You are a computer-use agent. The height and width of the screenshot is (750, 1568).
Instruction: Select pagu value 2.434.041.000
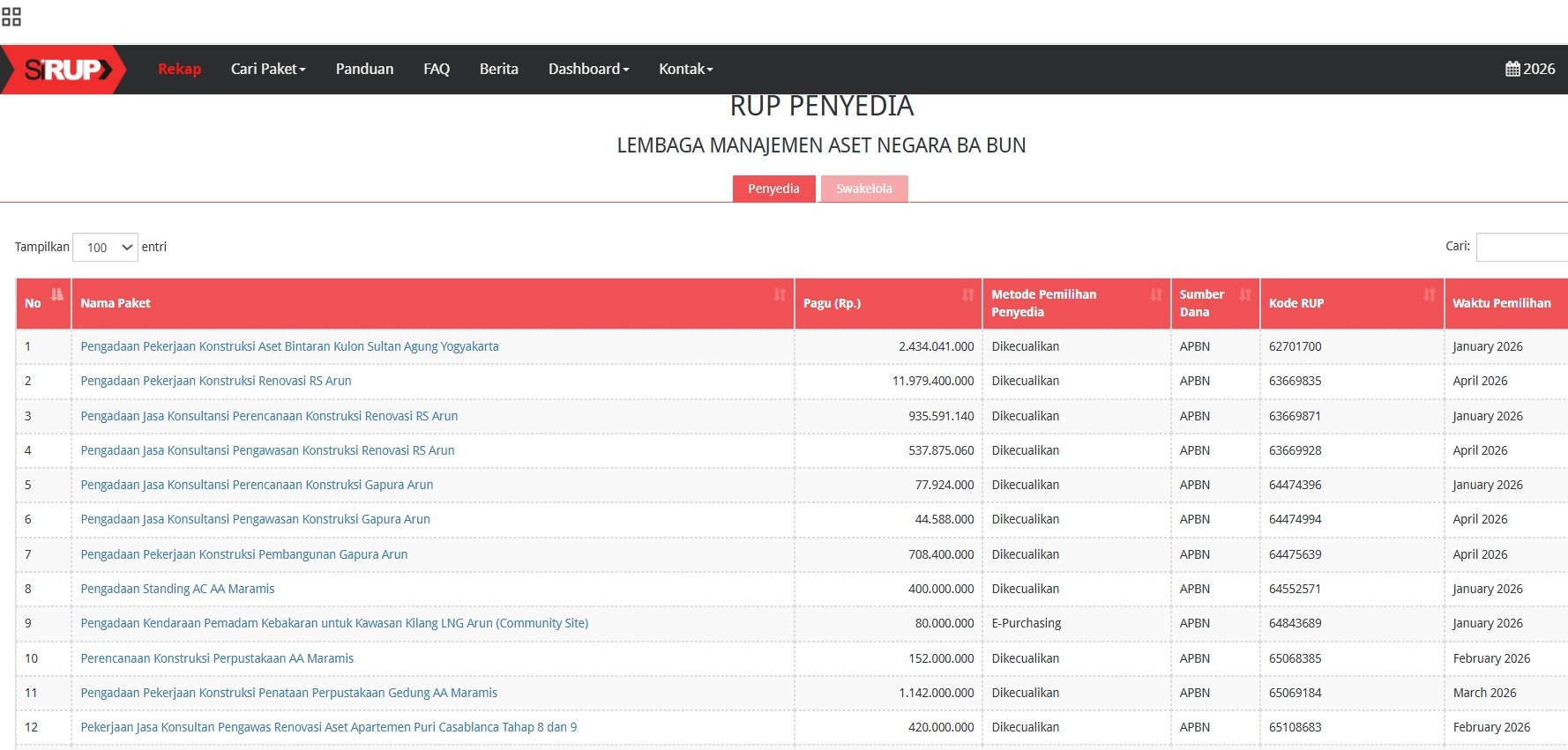pyautogui.click(x=937, y=346)
